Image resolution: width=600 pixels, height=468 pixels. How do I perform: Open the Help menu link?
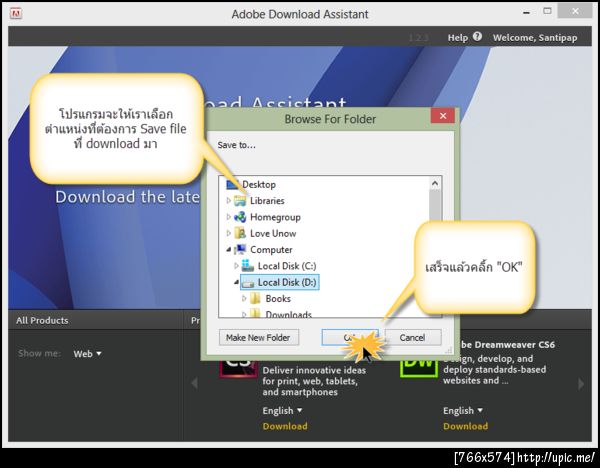[458, 38]
